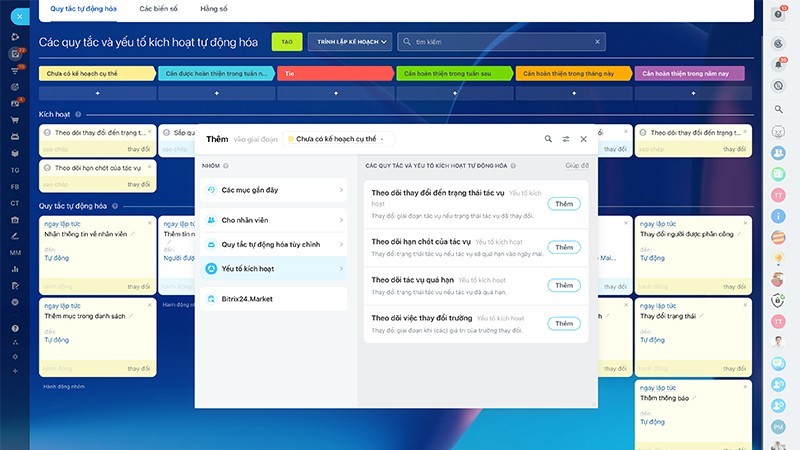Expand the 'Các mục gần đây' group
The width and height of the screenshot is (800, 450).
pos(273,190)
